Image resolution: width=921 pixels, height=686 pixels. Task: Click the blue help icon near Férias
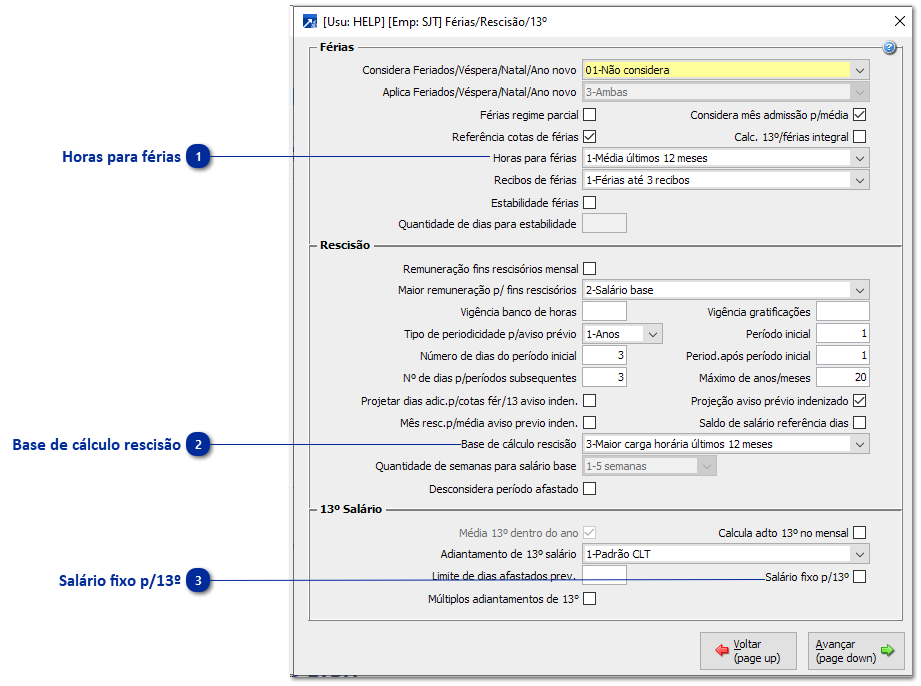click(x=889, y=48)
